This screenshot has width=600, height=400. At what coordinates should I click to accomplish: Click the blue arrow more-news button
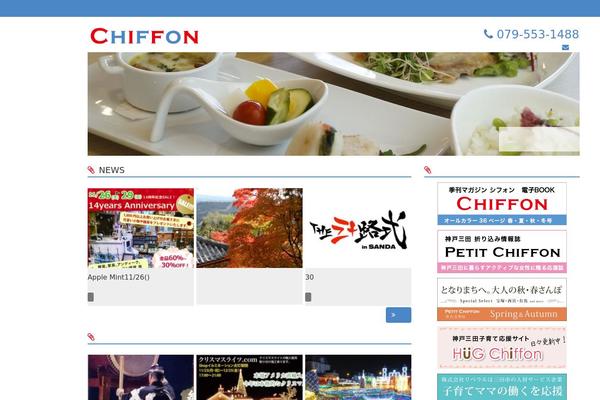click(x=398, y=315)
